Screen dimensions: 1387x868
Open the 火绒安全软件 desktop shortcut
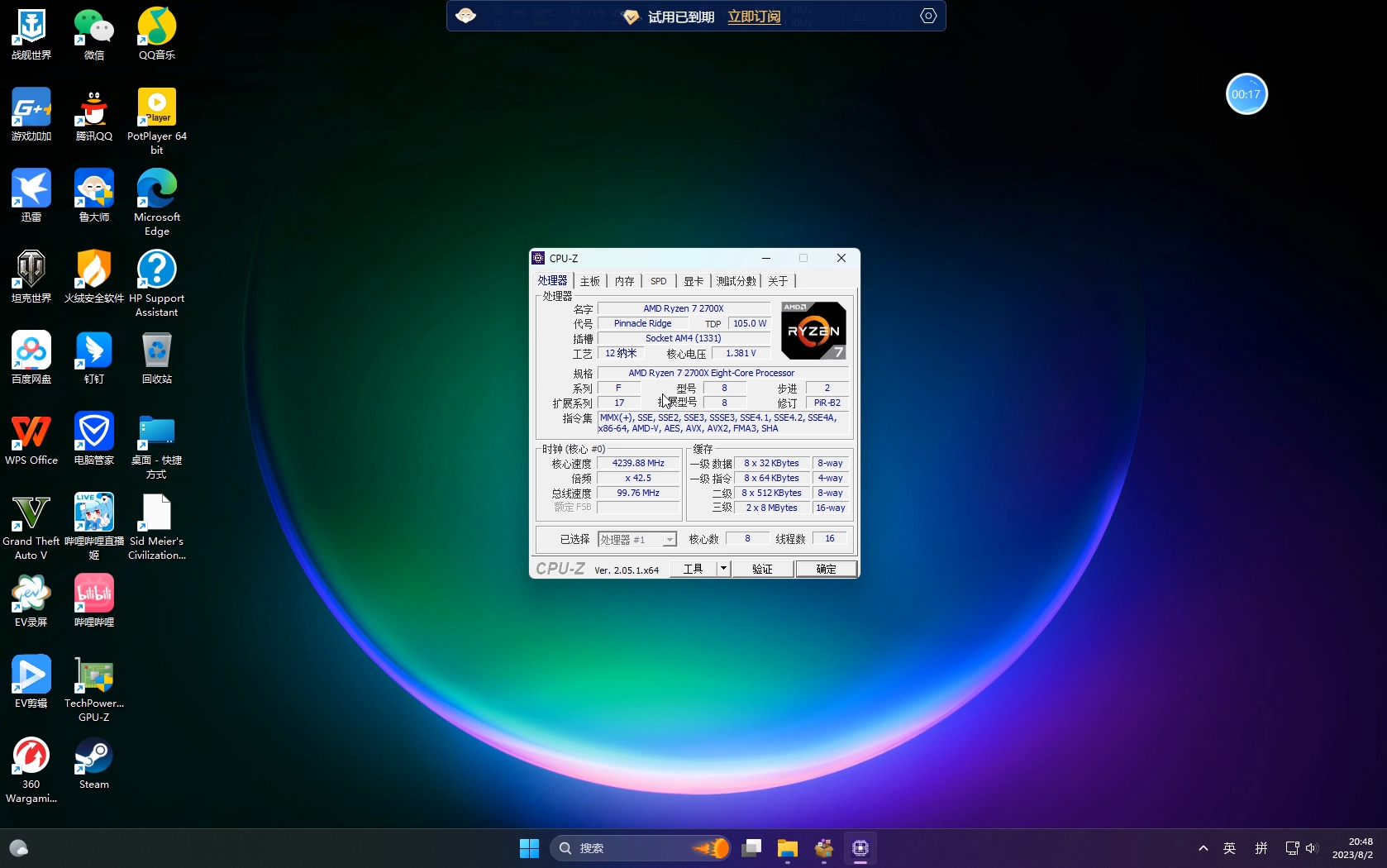(94, 276)
